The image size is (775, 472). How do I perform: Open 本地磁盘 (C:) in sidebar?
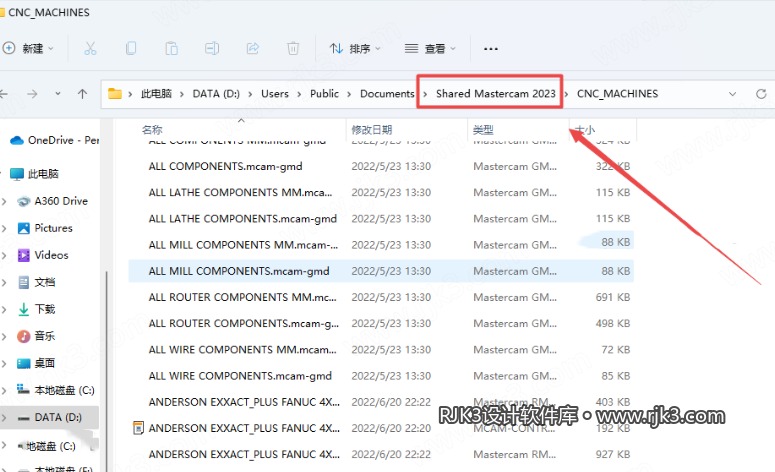tap(55, 390)
